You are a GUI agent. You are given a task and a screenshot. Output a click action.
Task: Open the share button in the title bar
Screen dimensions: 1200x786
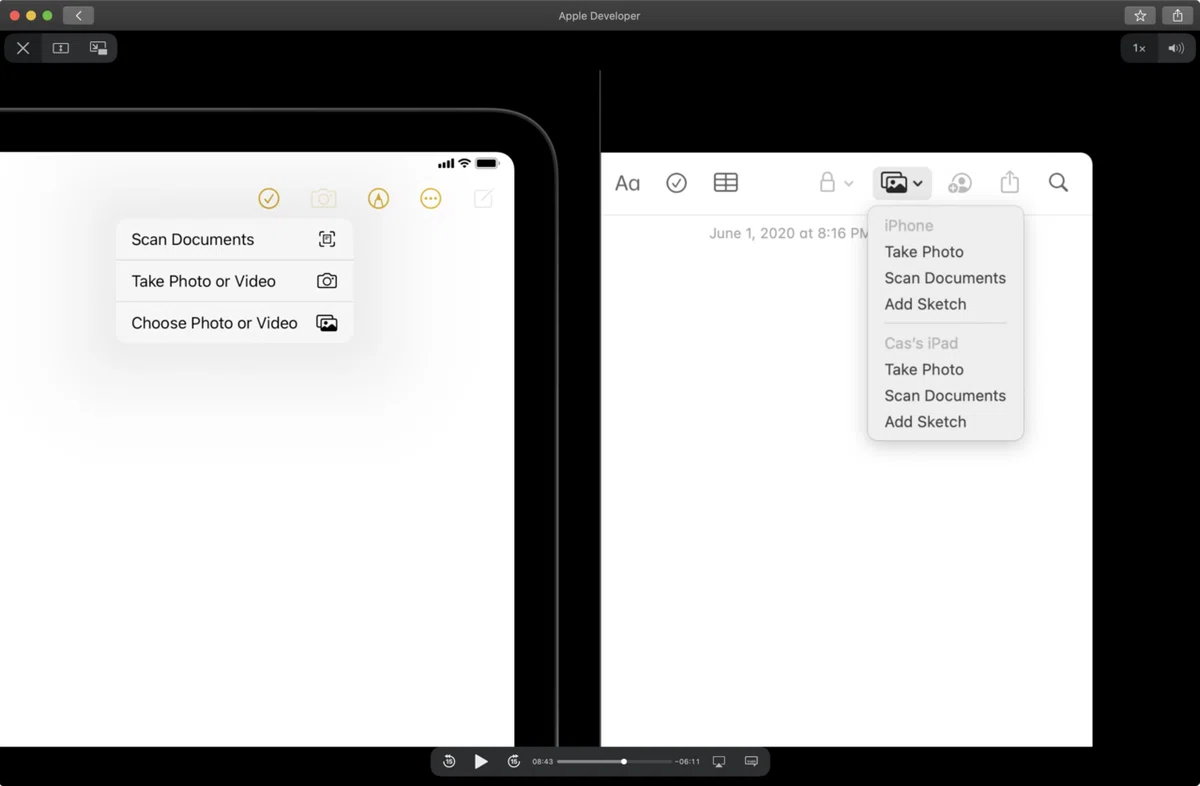1178,15
